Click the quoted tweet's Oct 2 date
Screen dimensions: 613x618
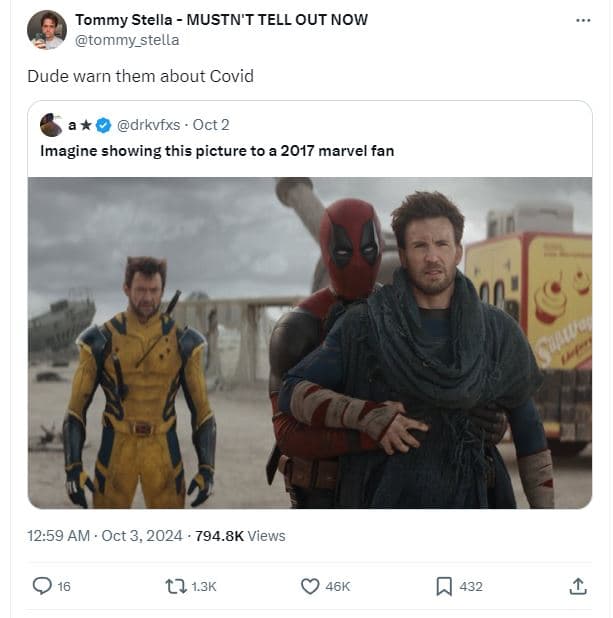pyautogui.click(x=211, y=125)
